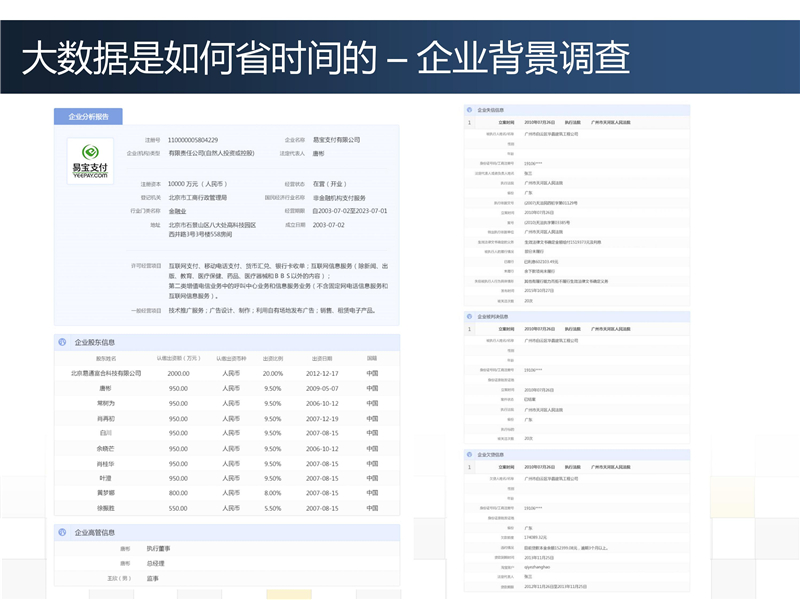Select shareholder 黄梦娜 in the table
The width and height of the screenshot is (800, 600).
(x=106, y=493)
